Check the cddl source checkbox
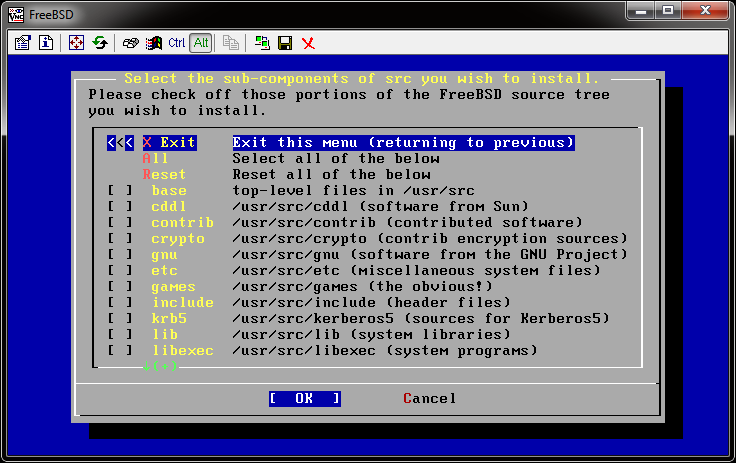The height and width of the screenshot is (463, 736). pyautogui.click(x=120, y=207)
